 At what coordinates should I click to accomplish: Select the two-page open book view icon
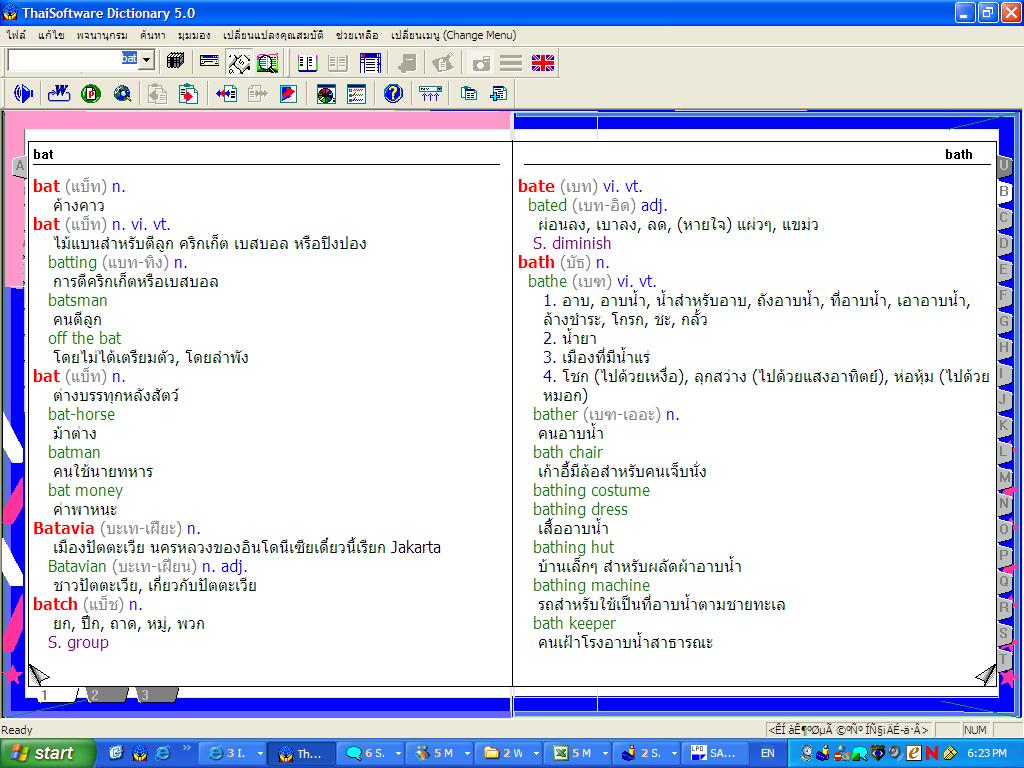pyautogui.click(x=307, y=63)
